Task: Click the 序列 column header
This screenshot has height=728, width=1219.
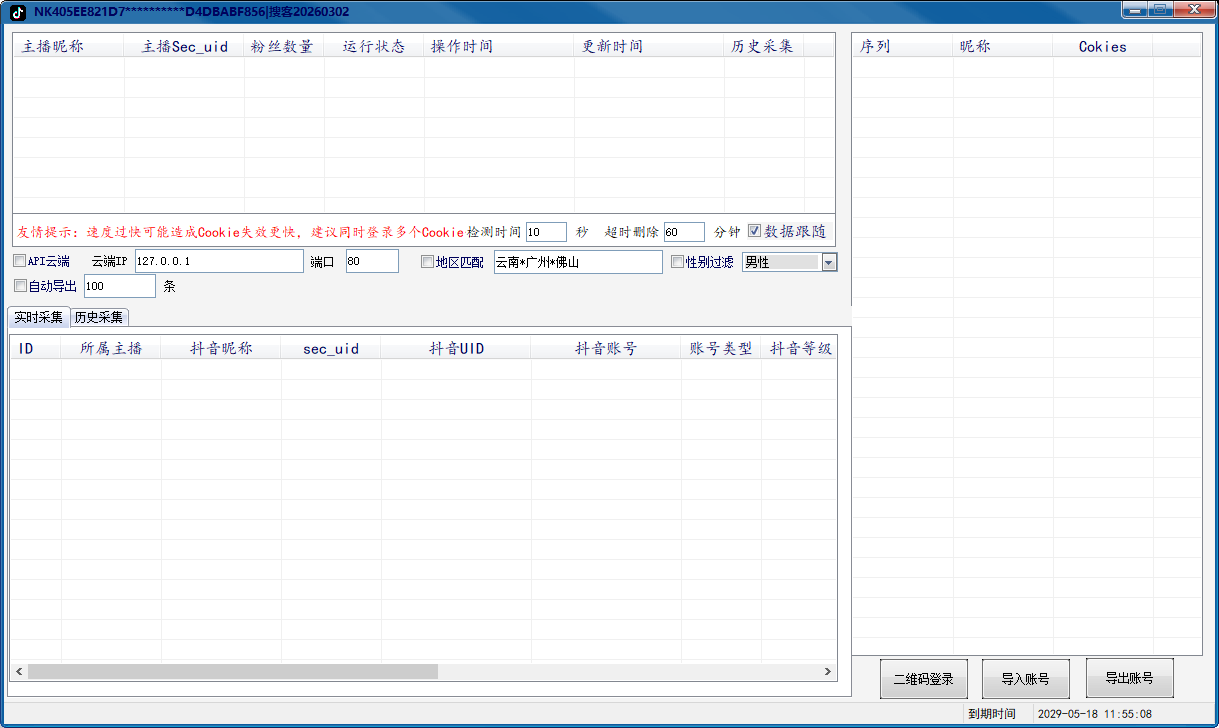Action: [x=903, y=46]
